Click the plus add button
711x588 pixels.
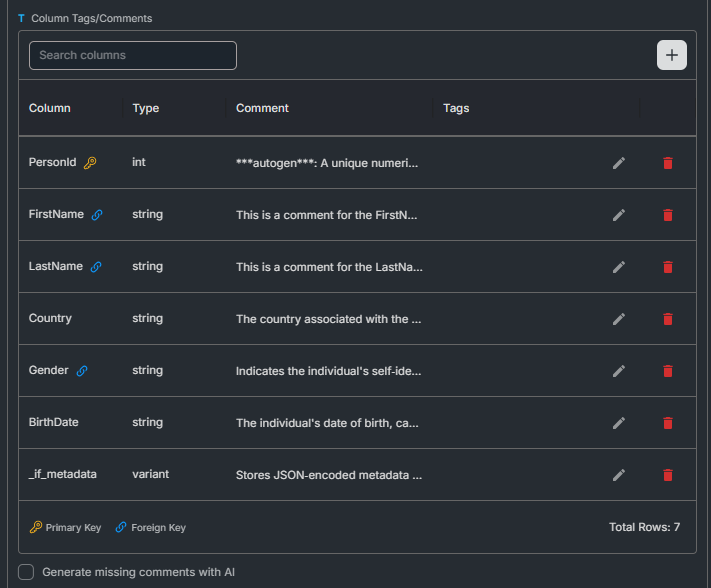[x=672, y=55]
